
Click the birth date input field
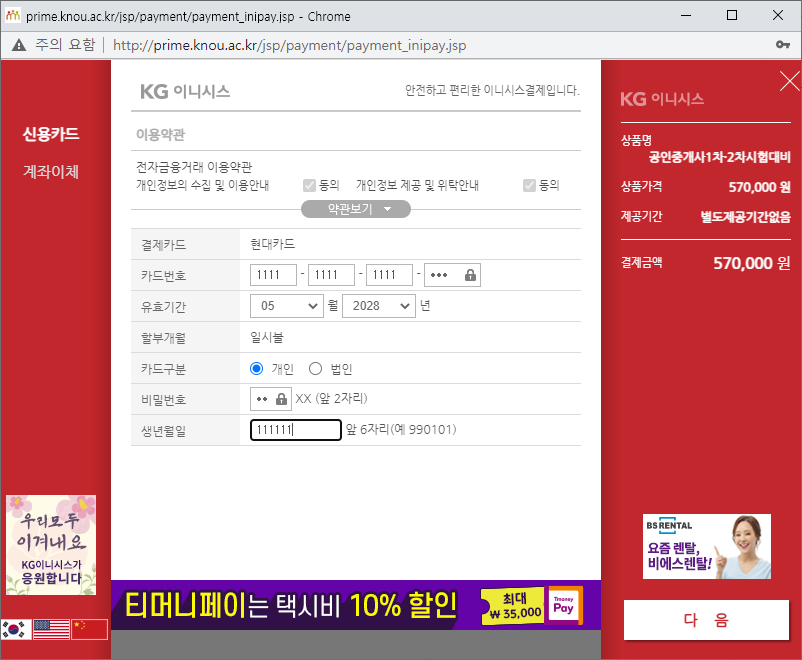tap(294, 430)
